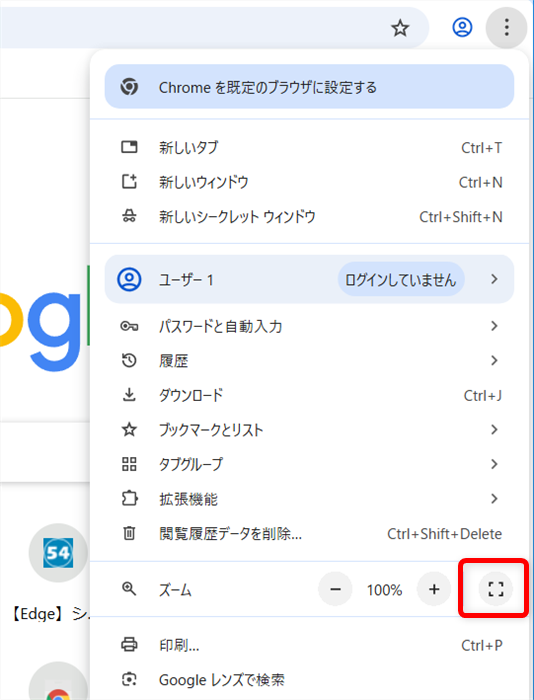
Task: Click the three-dot Chrome menu button
Action: 506,28
